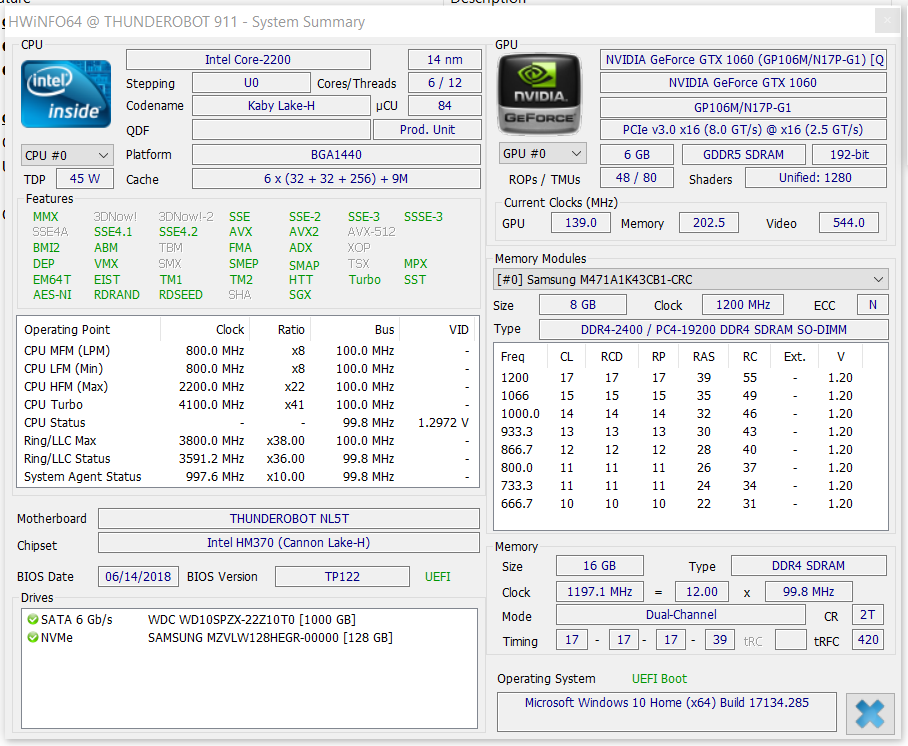Click the memory clock value 1197.1 MHz
Image resolution: width=908 pixels, height=746 pixels.
pos(599,592)
